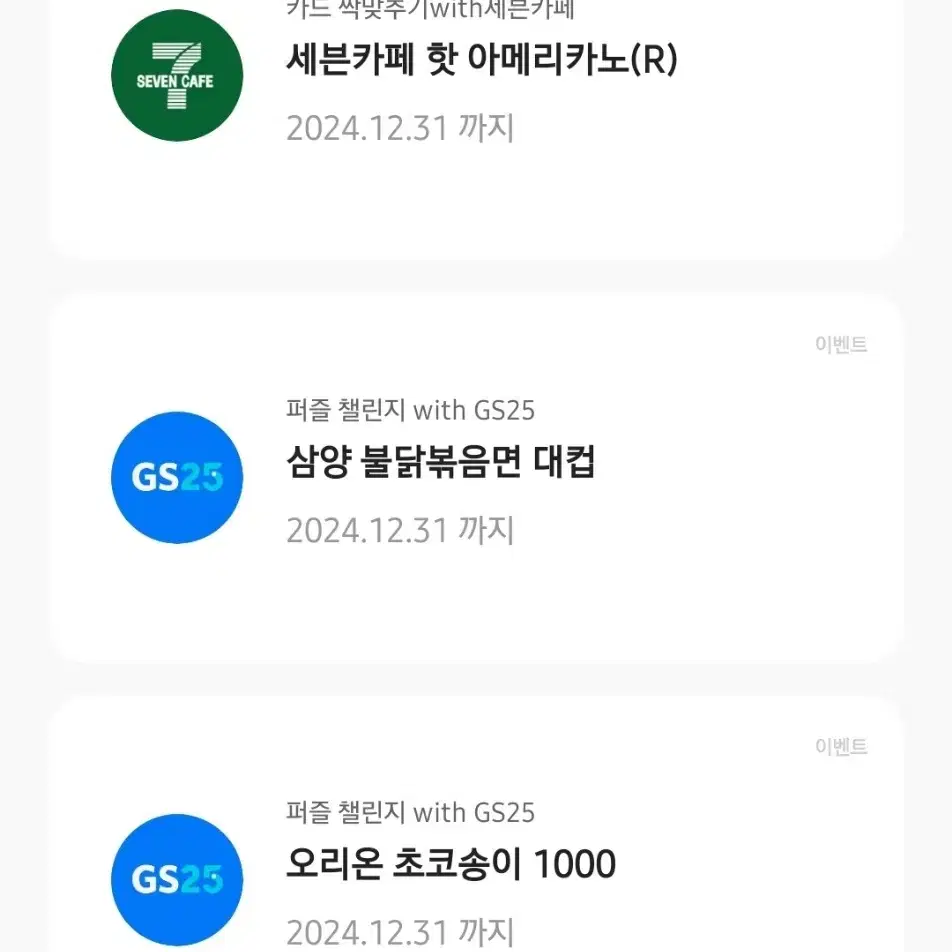Viewport: 952px width, 952px height.
Task: Tap expiry date under 삼양 불닭볶음면 대컵
Action: (x=400, y=531)
